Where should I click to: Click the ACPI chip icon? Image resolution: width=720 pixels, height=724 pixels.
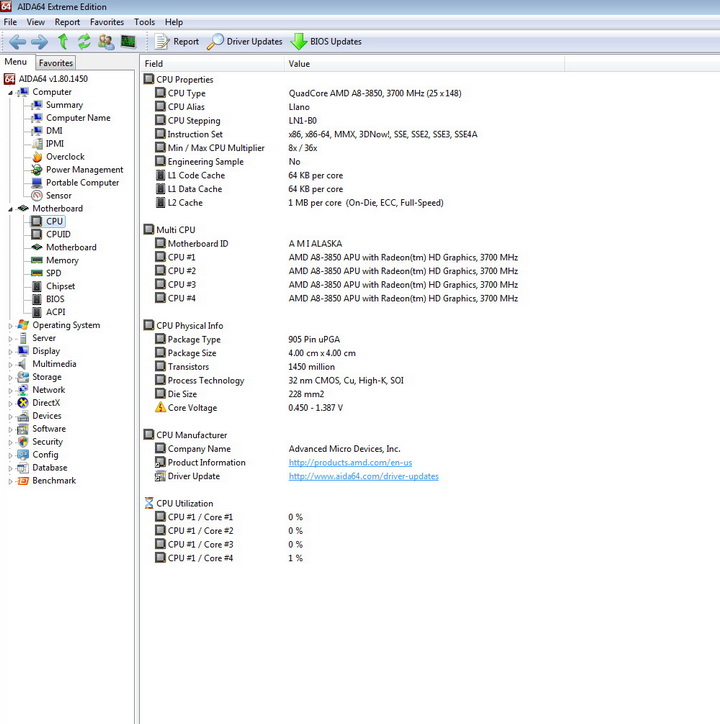coord(37,312)
